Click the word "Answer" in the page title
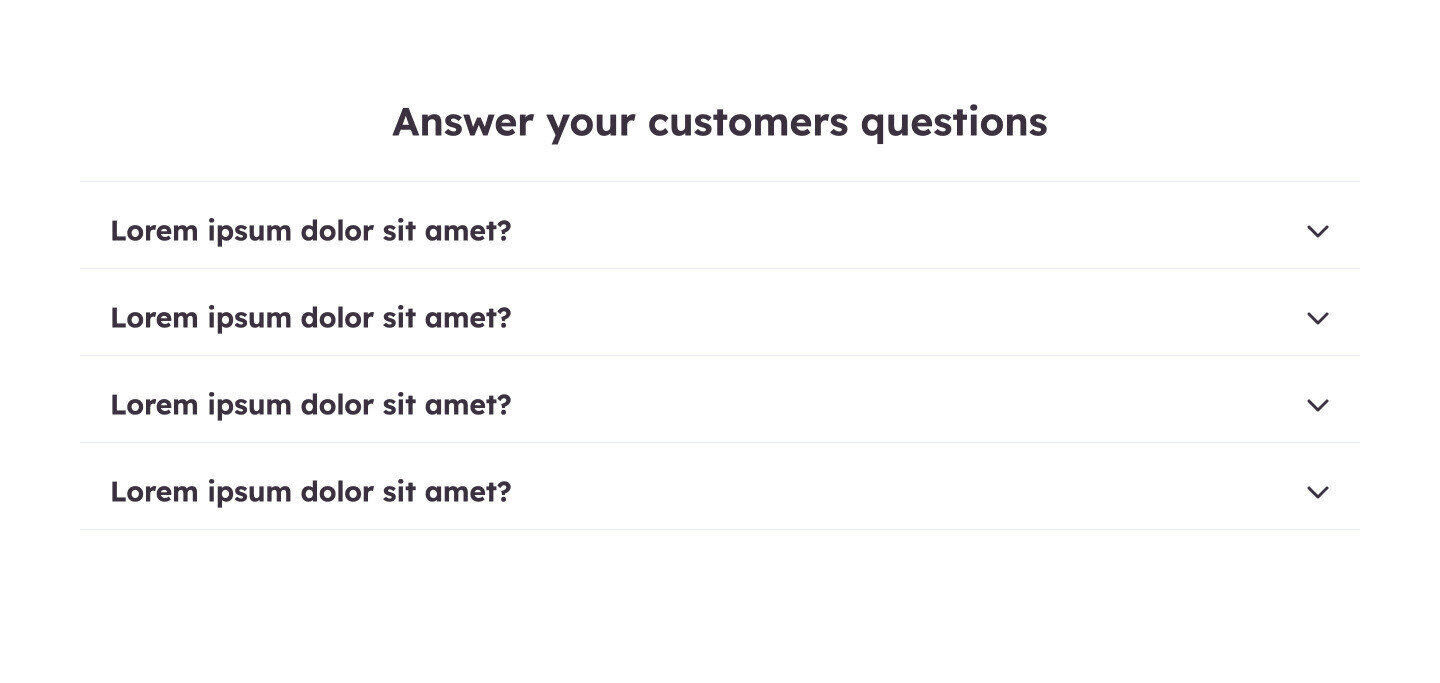Viewport: 1440px width, 683px height. tap(463, 122)
